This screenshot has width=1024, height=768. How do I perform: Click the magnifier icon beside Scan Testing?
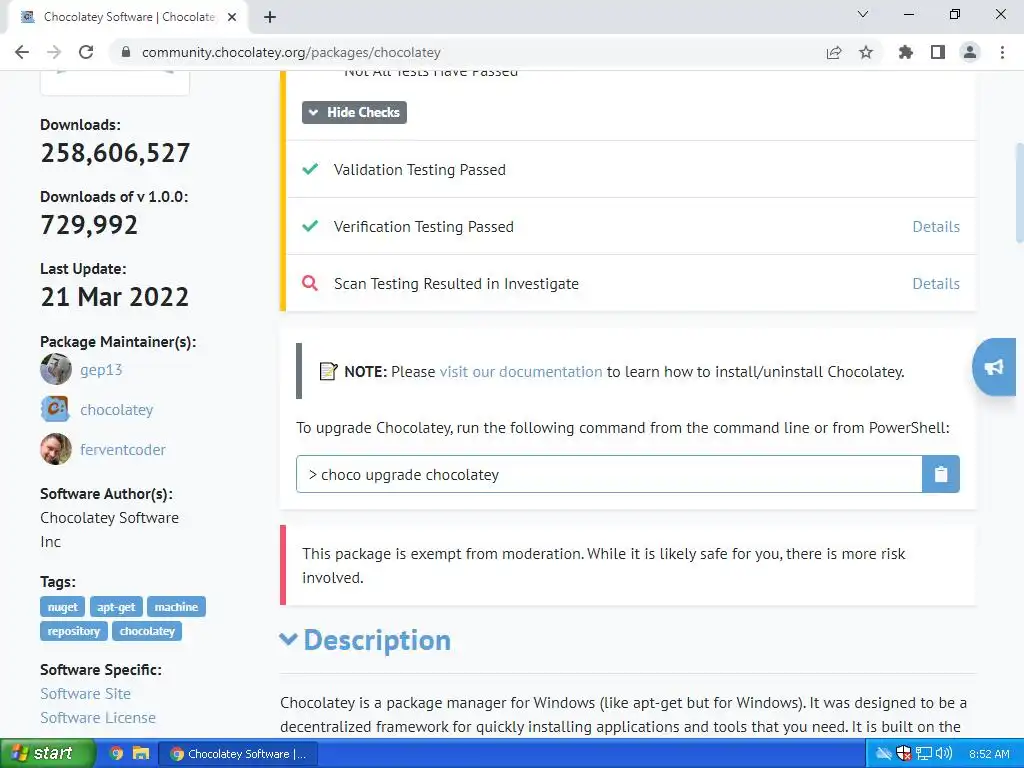point(310,283)
